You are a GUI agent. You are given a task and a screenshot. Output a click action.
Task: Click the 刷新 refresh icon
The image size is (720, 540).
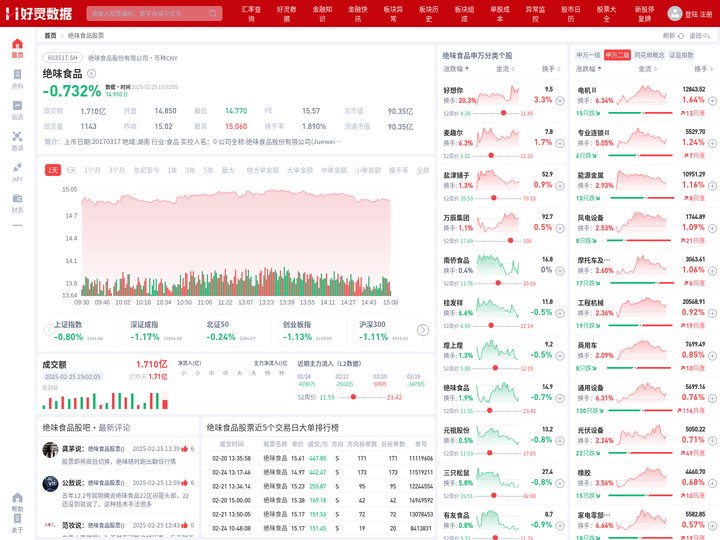681,35
